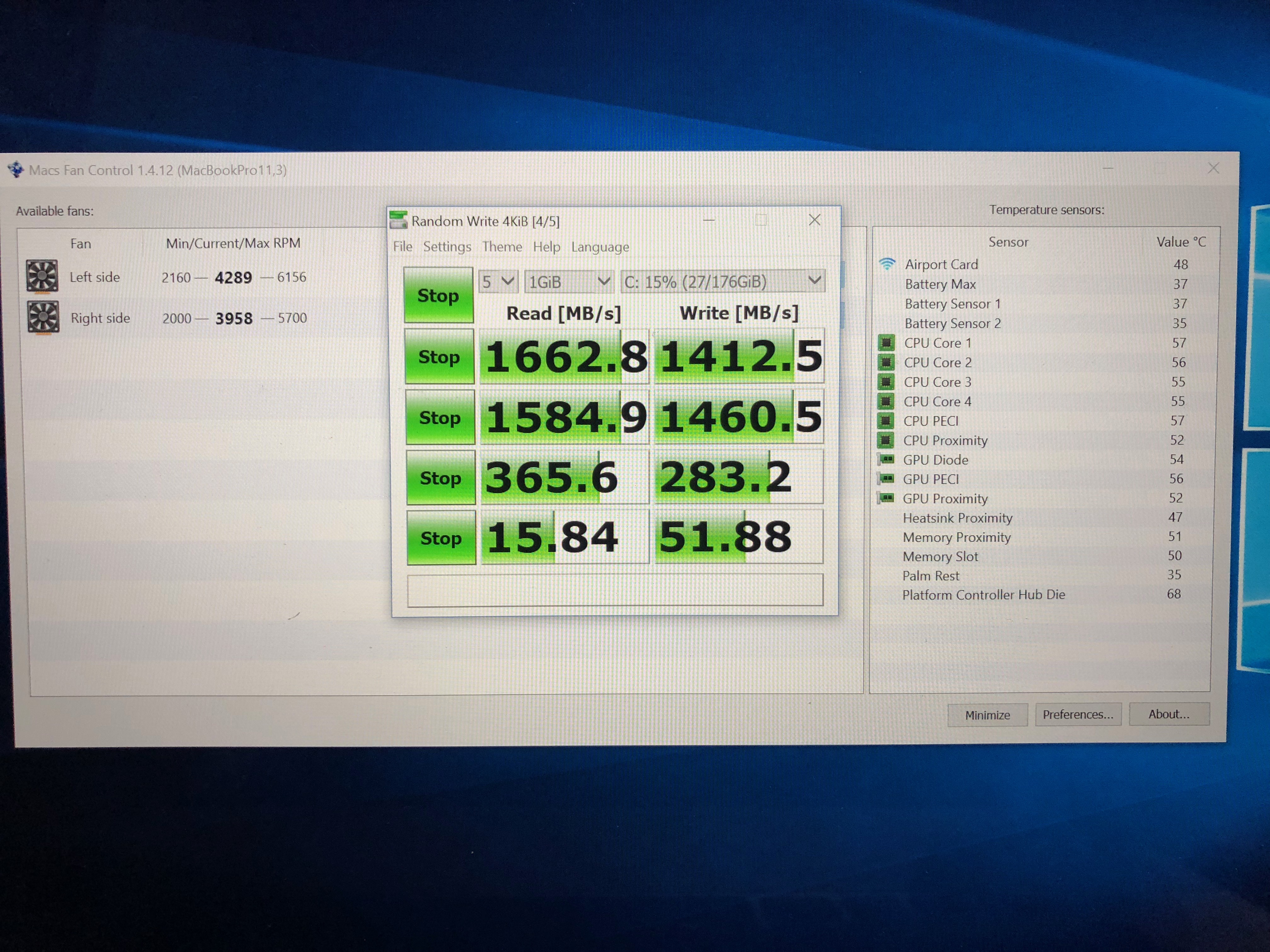This screenshot has height=952, width=1270.
Task: Click the Value °C column header
Action: (x=1181, y=241)
